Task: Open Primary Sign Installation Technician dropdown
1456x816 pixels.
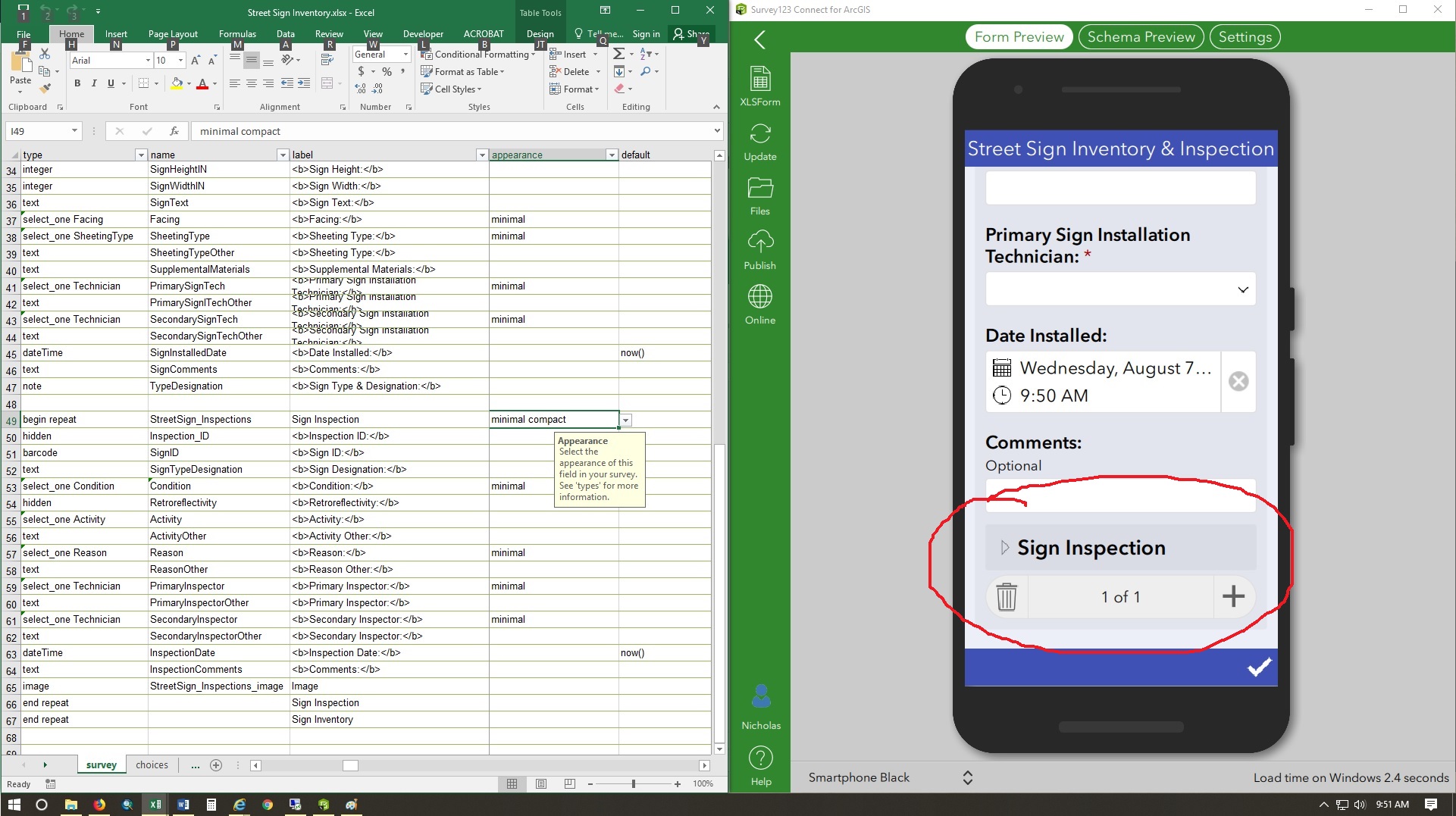Action: pos(1120,289)
